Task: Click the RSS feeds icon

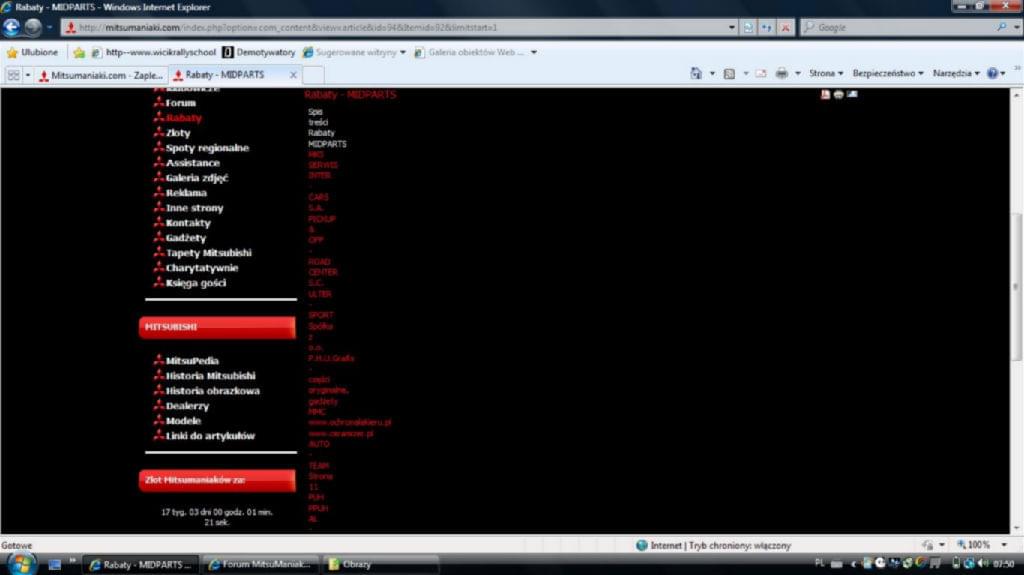Action: (x=729, y=73)
